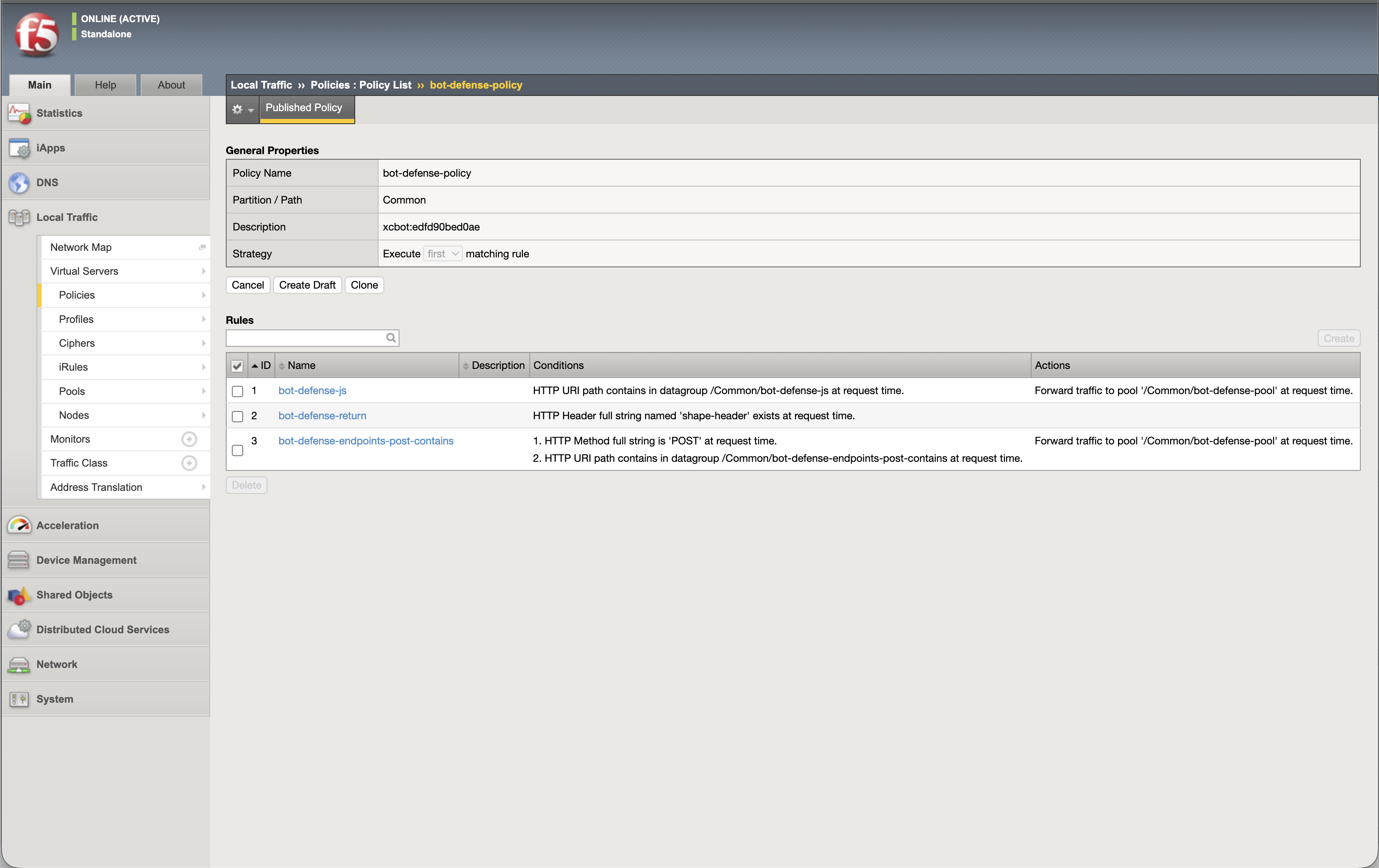Click the Create Draft button
1379x868 pixels.
coord(307,285)
